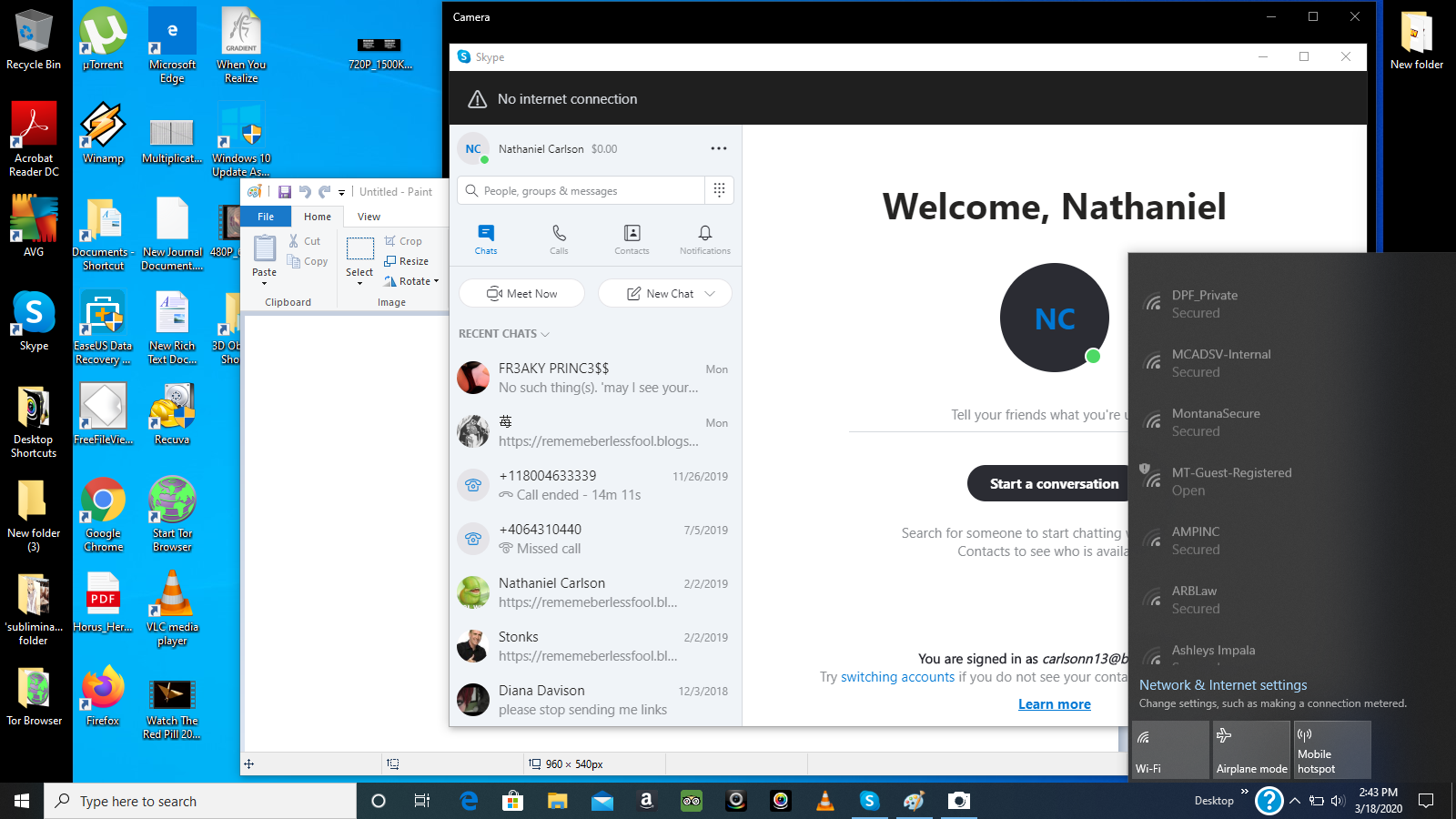This screenshot has height=819, width=1456.
Task: Open the volume speaker tray icon
Action: [x=1338, y=801]
